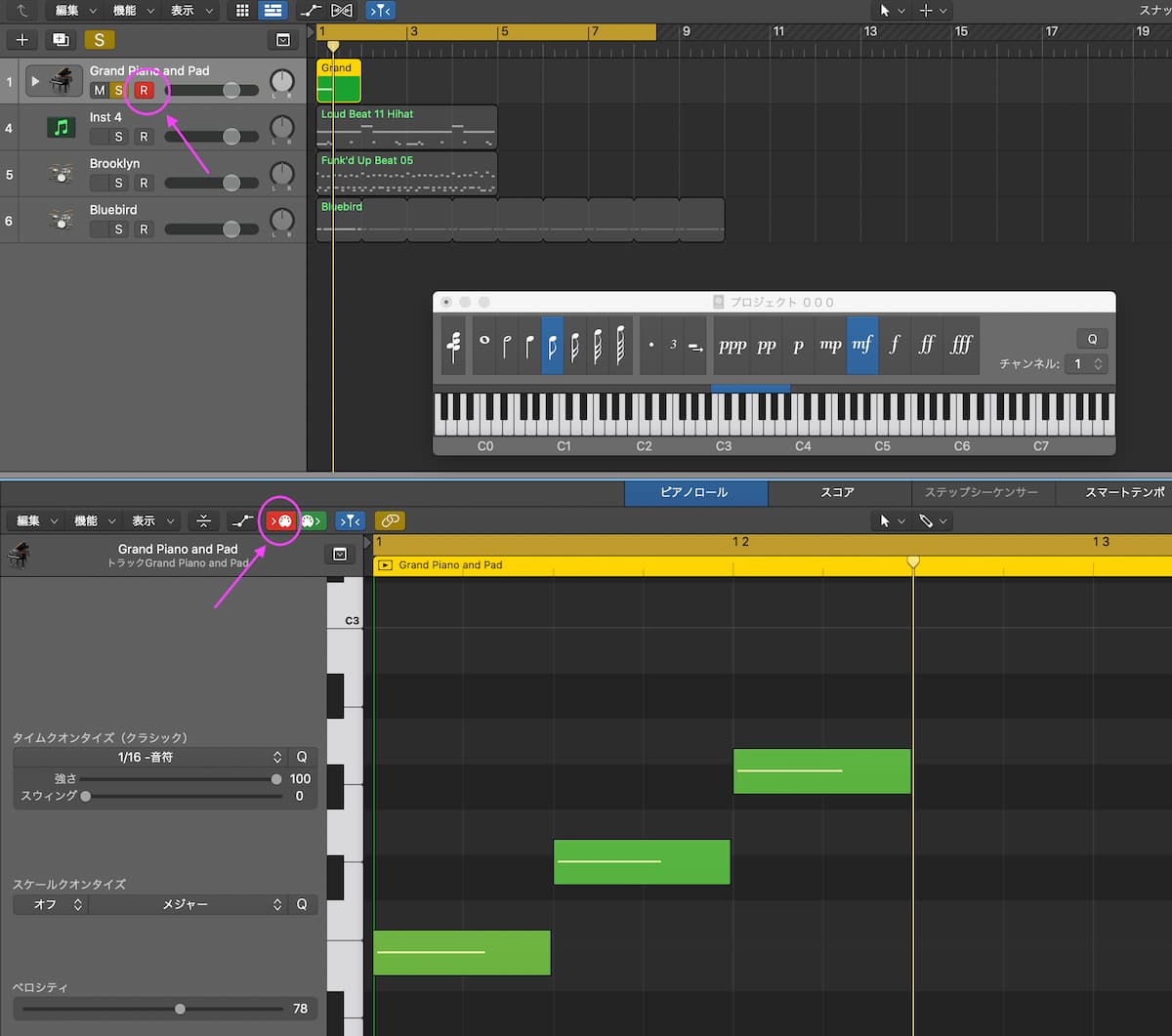The width and height of the screenshot is (1172, 1036).
Task: Toggle catch playhead in piano roll toolbar
Action: point(350,521)
